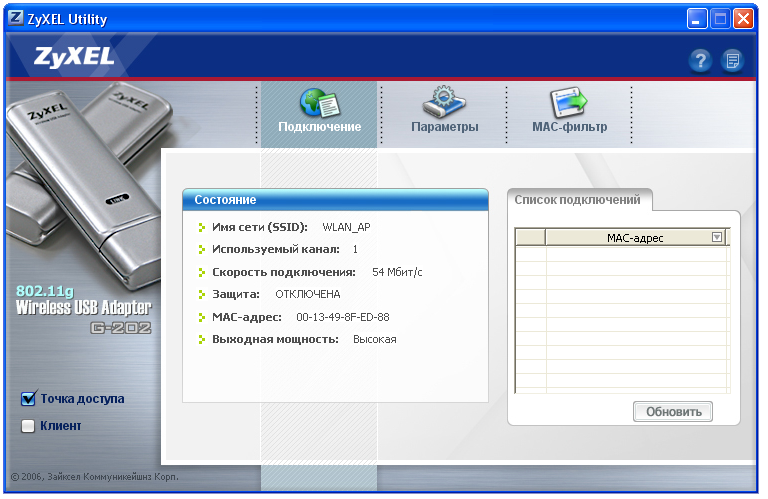Image resolution: width=768 pixels, height=499 pixels.
Task: Click the ОТКЛЮЧЕНА security value
Action: point(308,294)
